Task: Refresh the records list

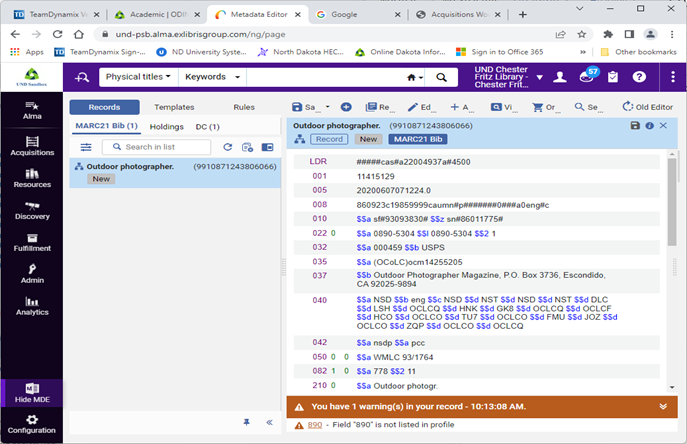Action: coord(227,147)
